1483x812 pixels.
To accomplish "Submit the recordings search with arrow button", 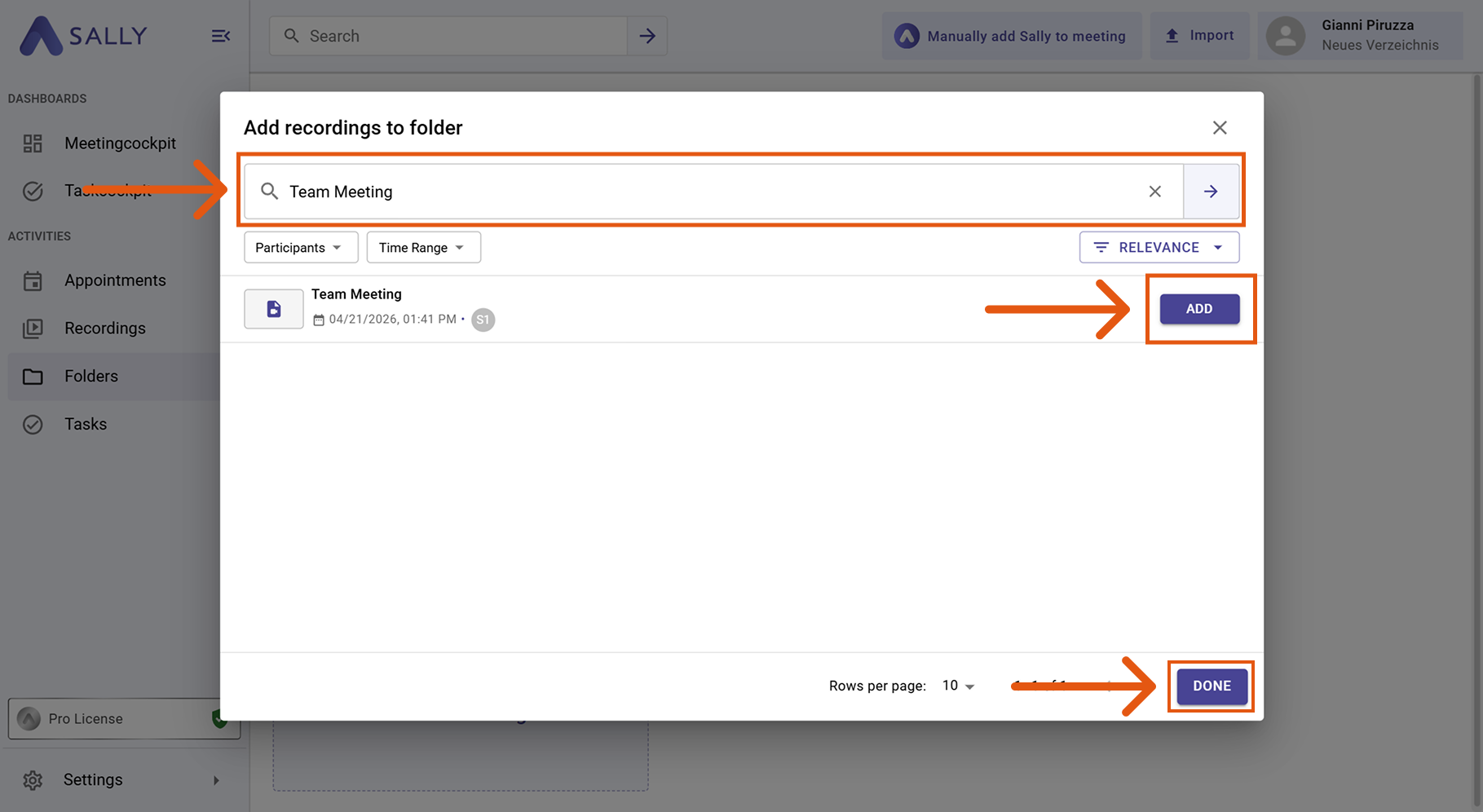I will 1211,192.
